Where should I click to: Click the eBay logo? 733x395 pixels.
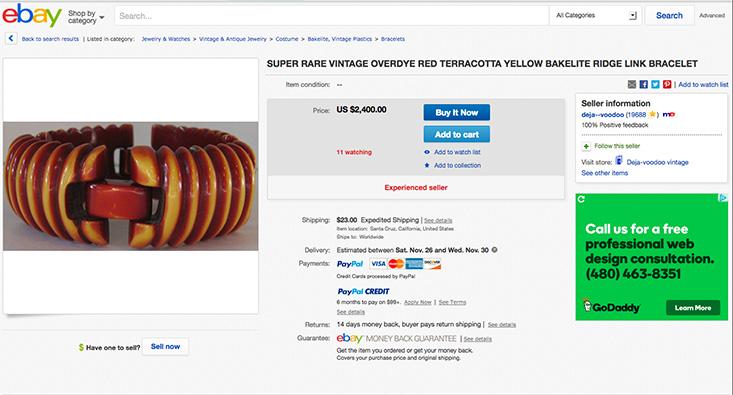tap(32, 15)
